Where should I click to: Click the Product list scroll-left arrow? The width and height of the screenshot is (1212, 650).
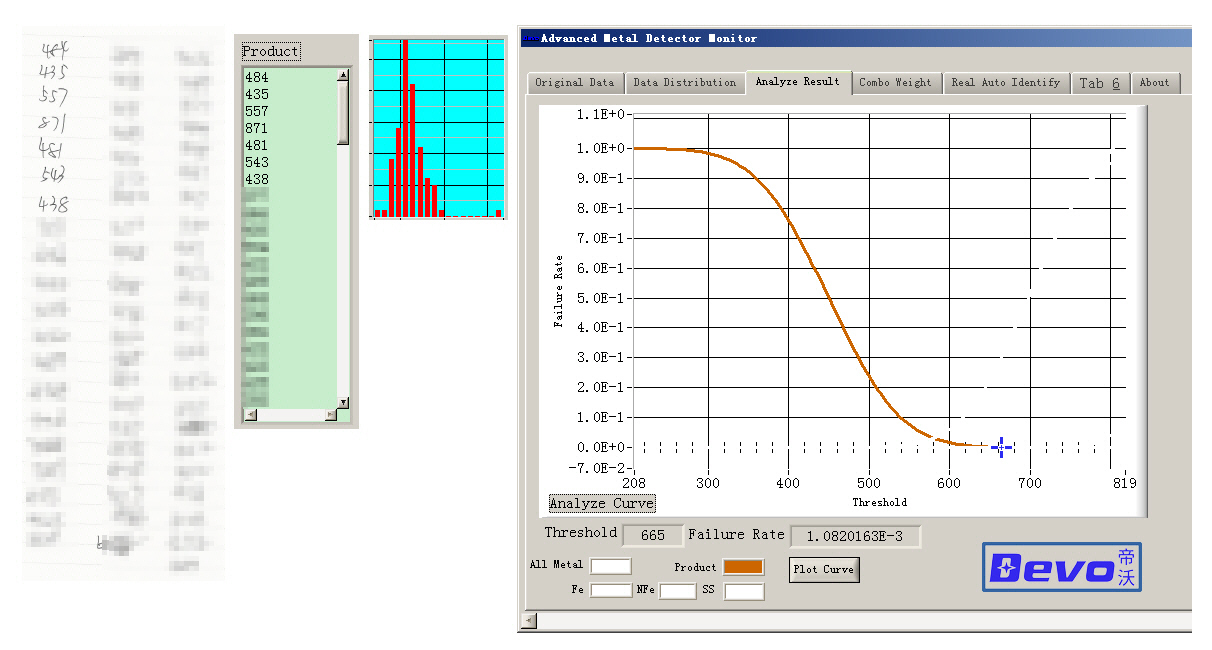click(250, 415)
